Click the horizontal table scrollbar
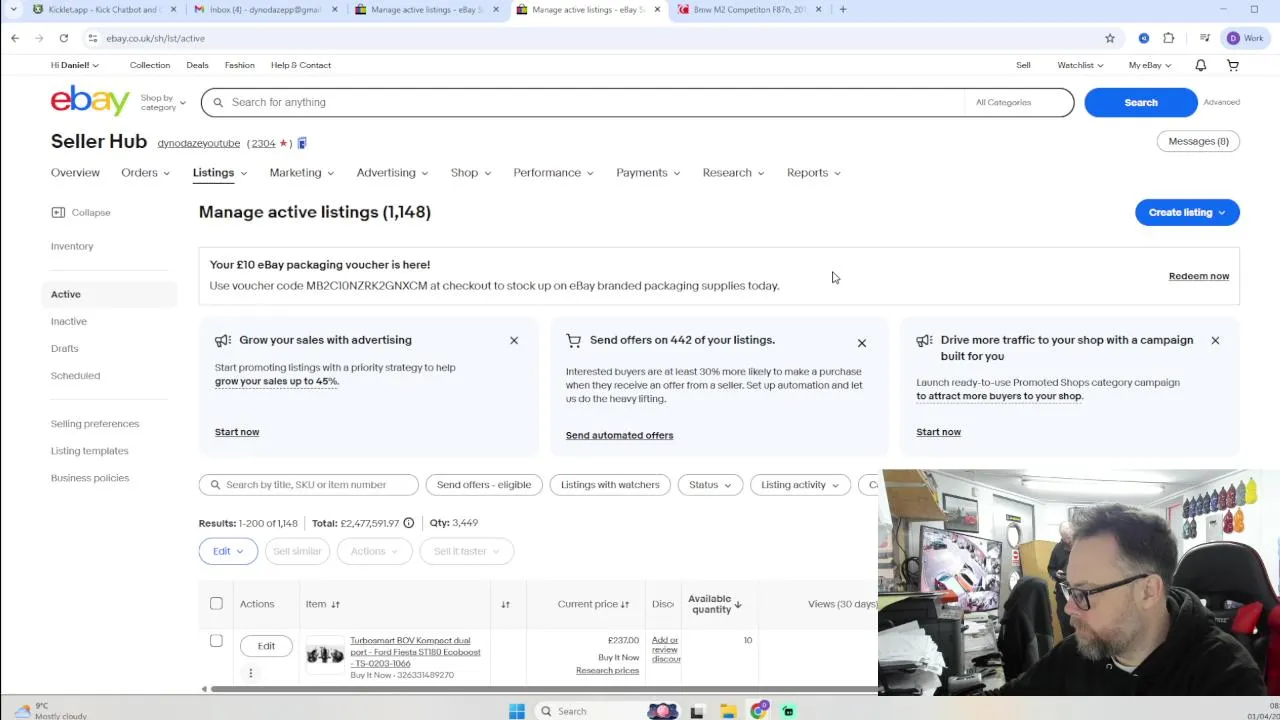The image size is (1280, 720). [545, 689]
